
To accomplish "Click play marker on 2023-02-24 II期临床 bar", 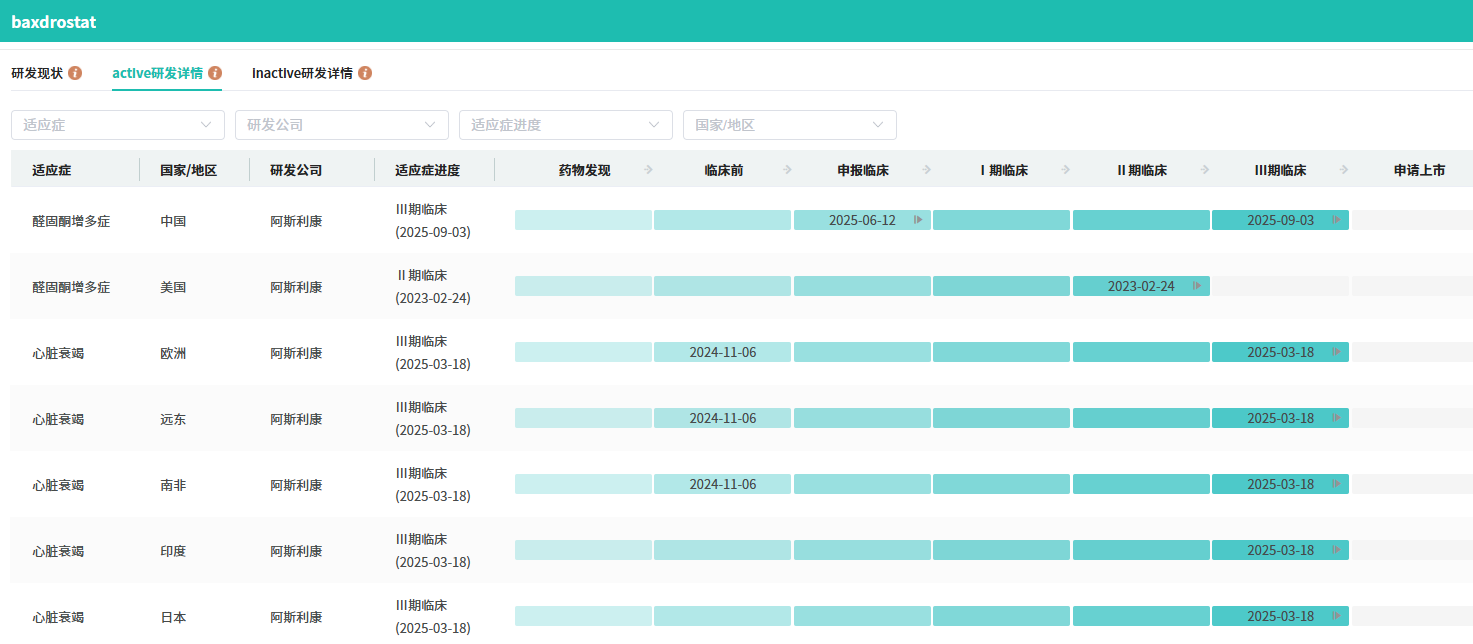I will pos(1197,286).
